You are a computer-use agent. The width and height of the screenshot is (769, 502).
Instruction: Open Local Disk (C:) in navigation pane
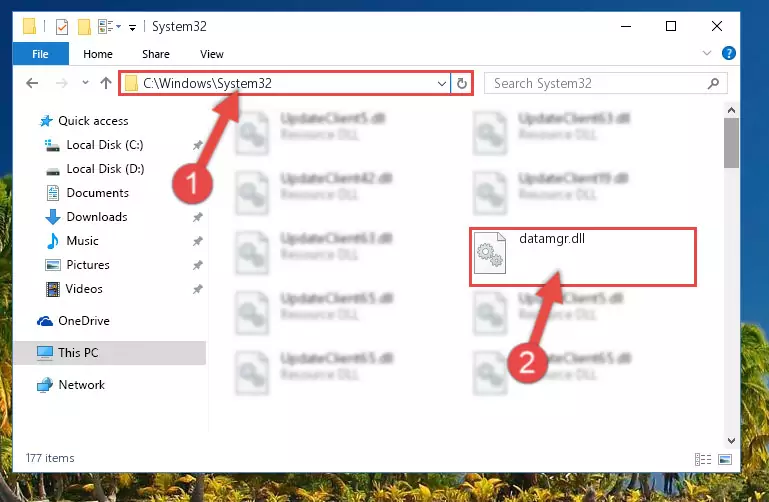(105, 145)
